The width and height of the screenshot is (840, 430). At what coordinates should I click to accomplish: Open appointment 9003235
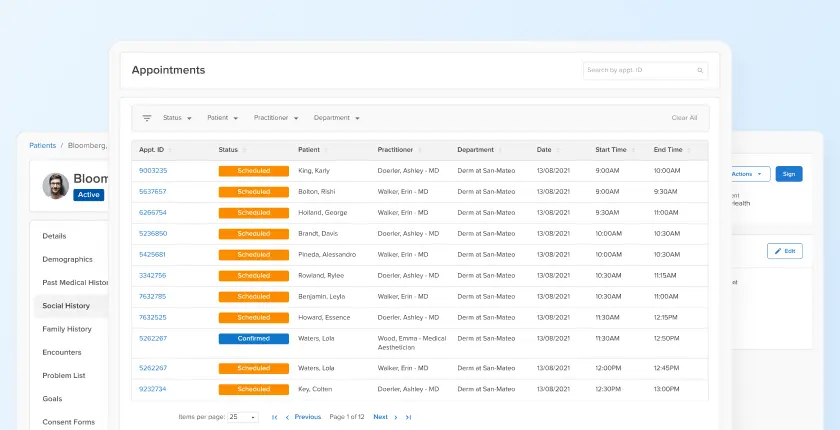point(153,171)
